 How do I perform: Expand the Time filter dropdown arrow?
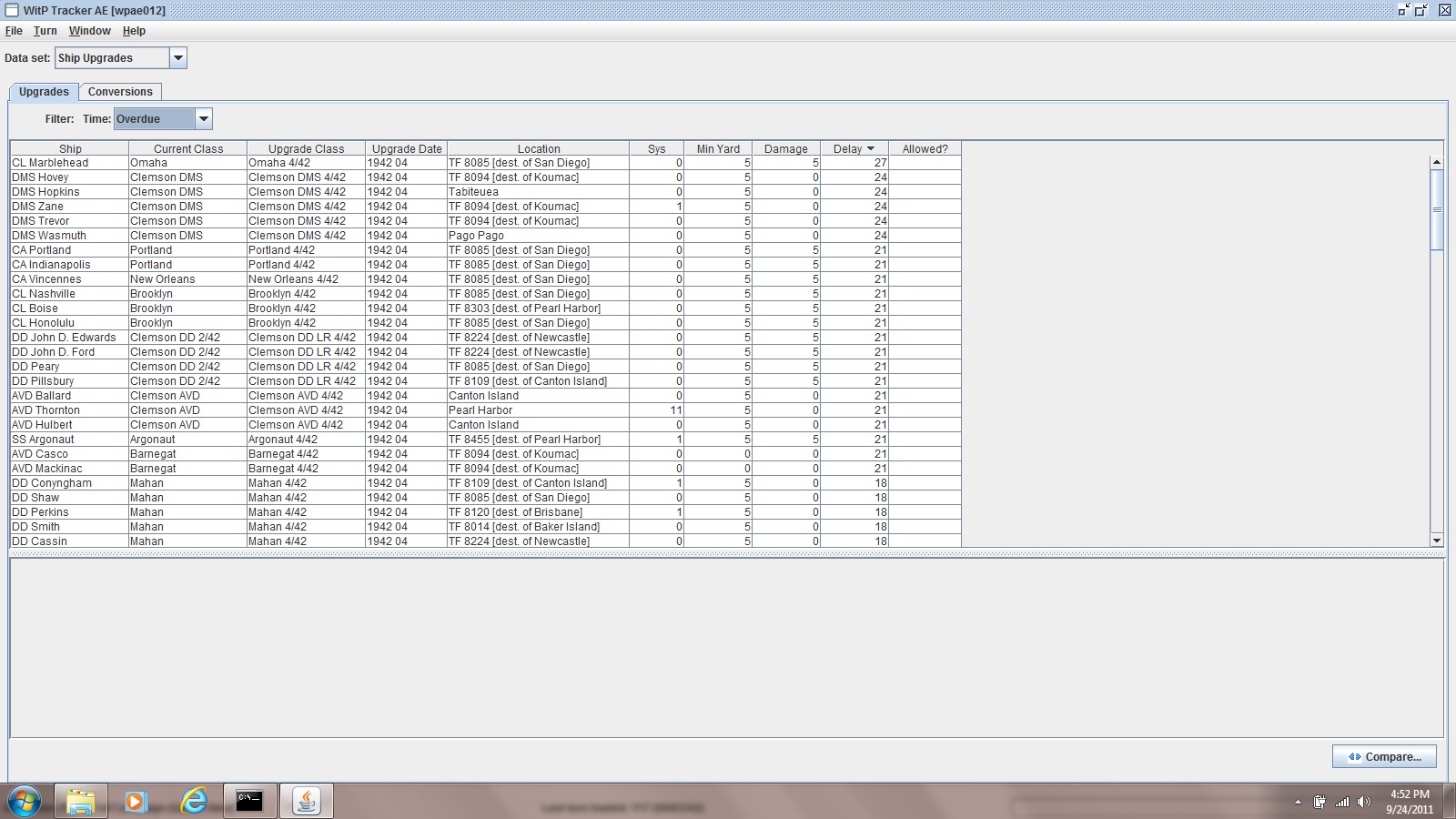coord(204,119)
